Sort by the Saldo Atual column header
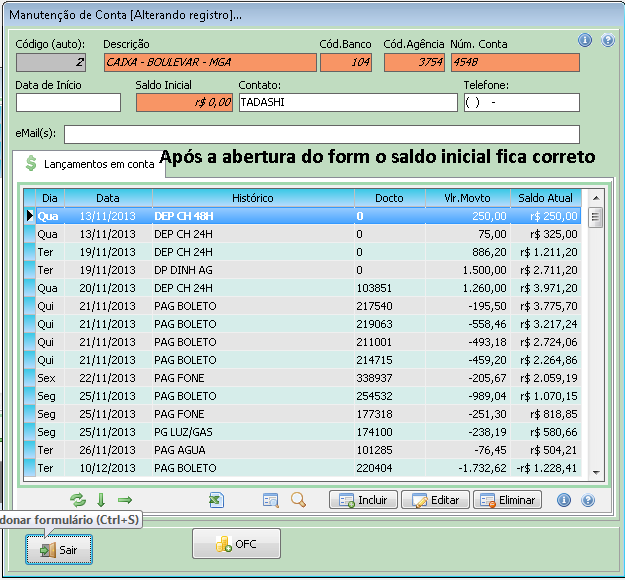 click(546, 198)
